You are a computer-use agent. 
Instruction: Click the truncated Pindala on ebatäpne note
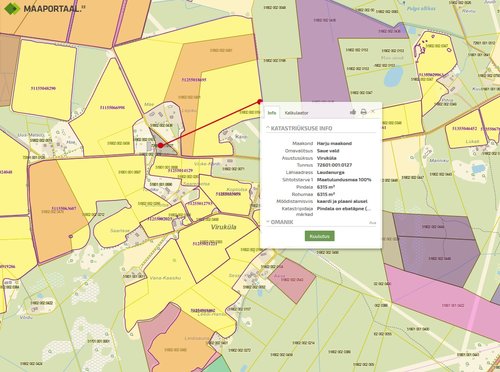[344, 209]
